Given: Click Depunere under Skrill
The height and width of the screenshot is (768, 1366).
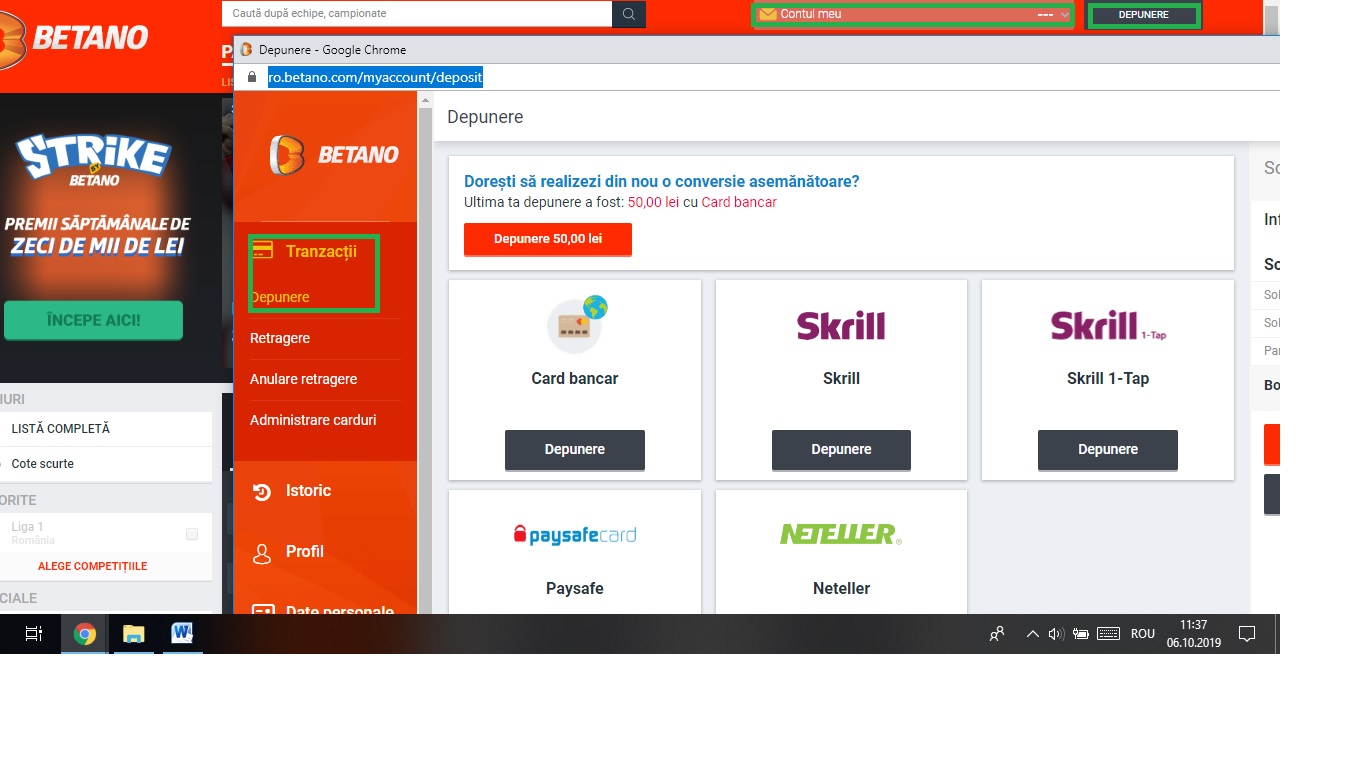Looking at the screenshot, I should (841, 450).
